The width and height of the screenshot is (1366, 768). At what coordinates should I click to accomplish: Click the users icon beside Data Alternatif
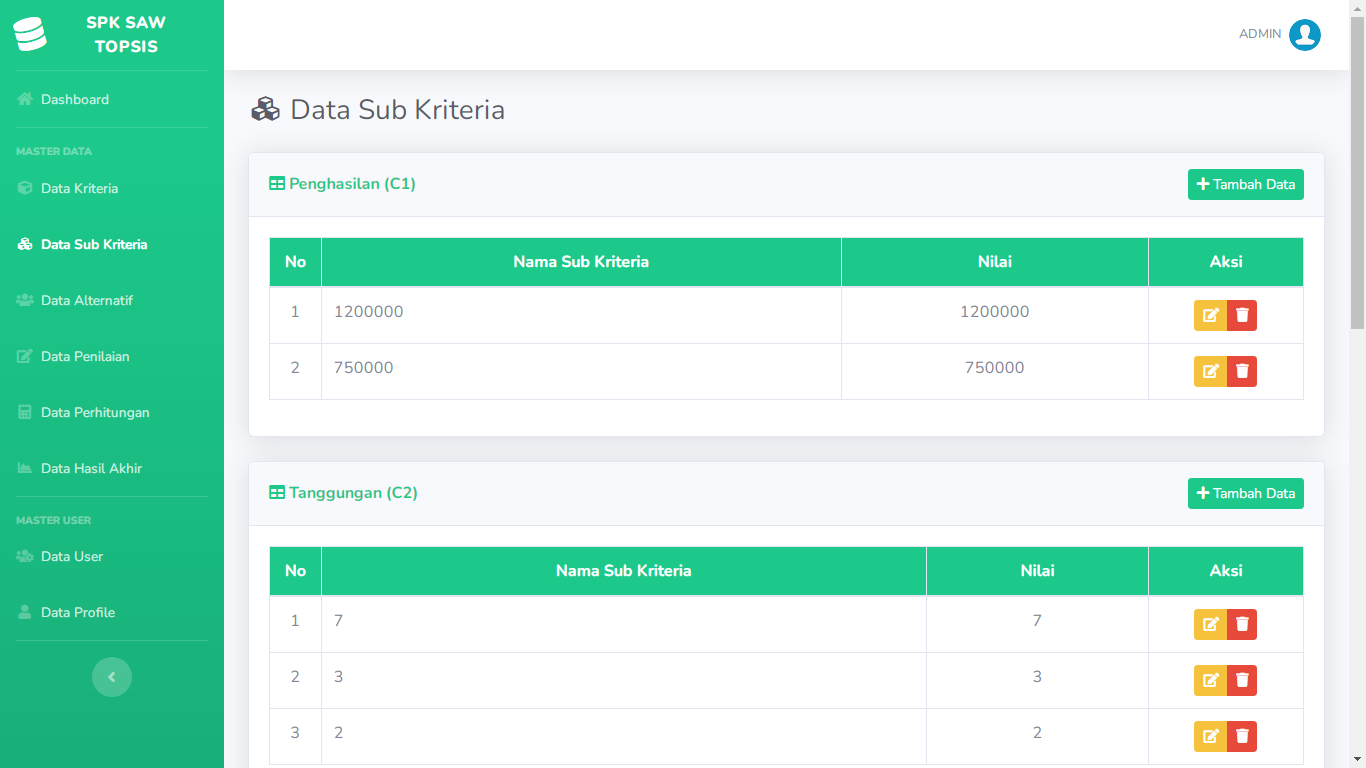[25, 300]
